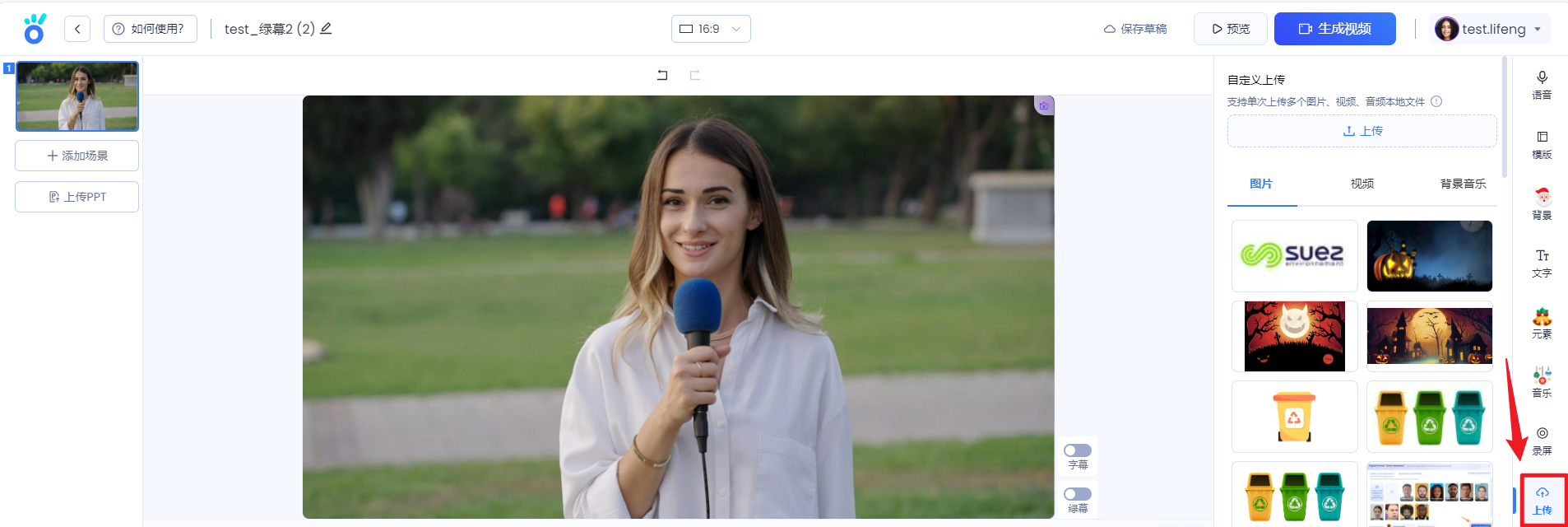Switch to the 背景音乐 tab
This screenshot has width=1568, height=527.
click(x=1462, y=184)
